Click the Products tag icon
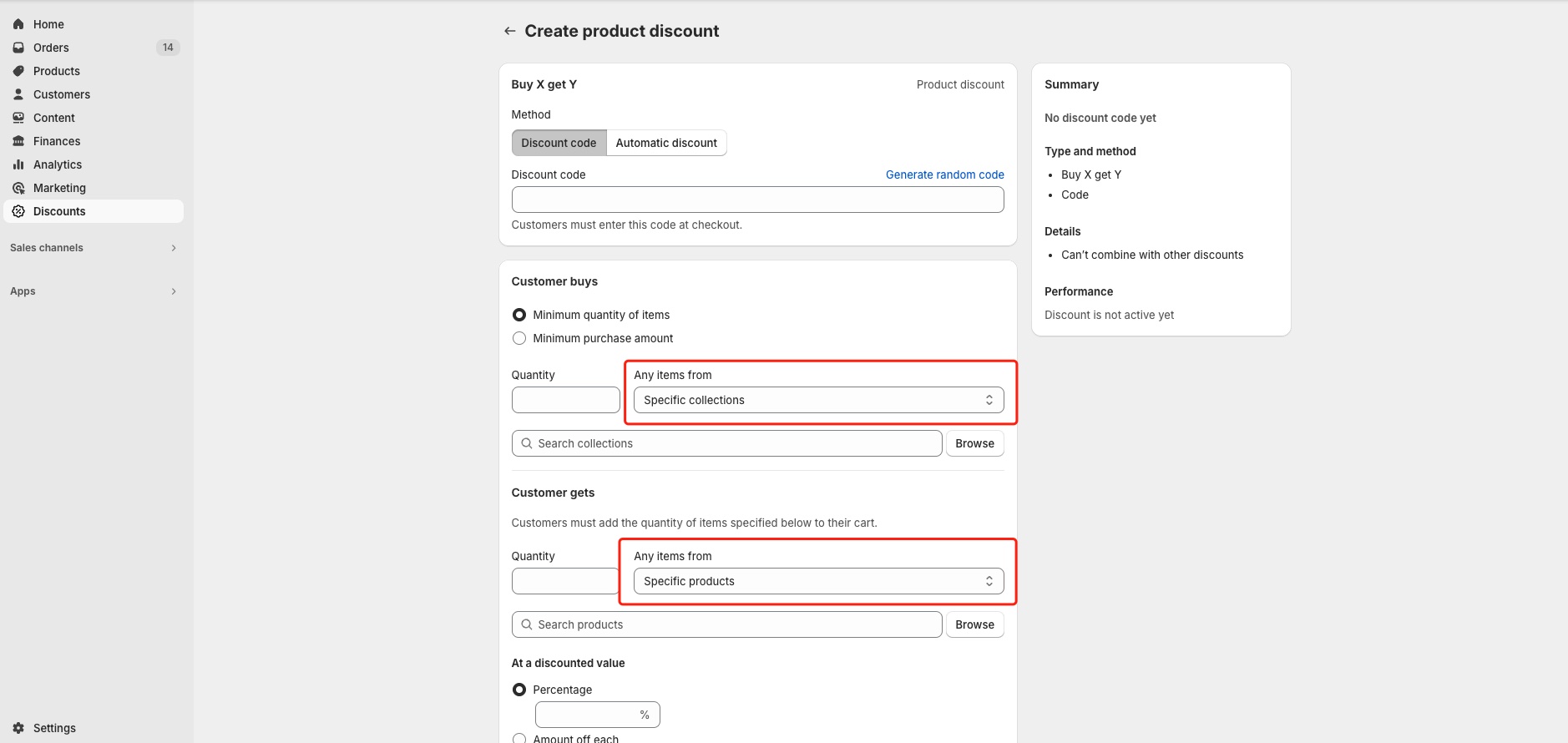1568x743 pixels. pyautogui.click(x=18, y=71)
